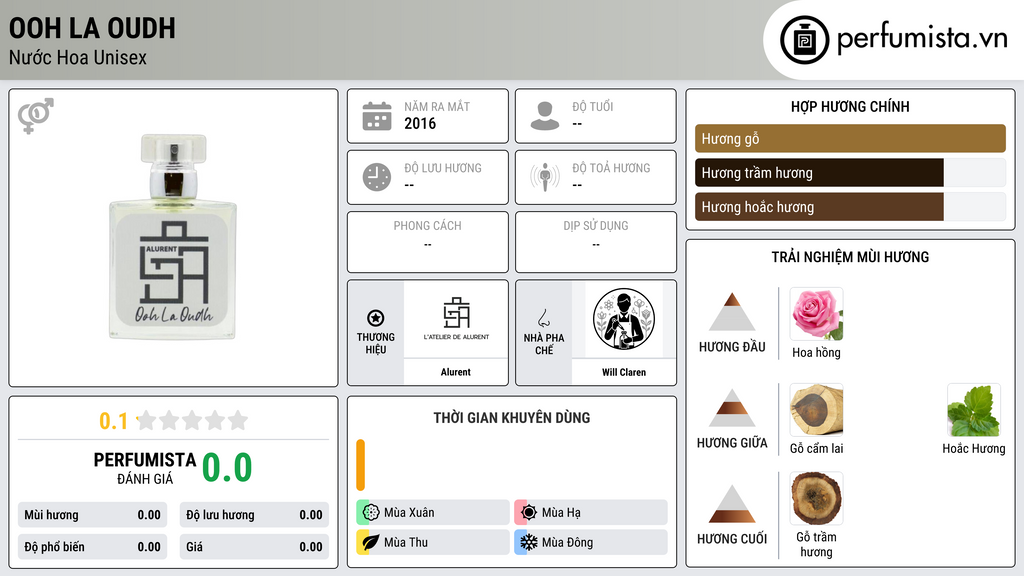Click the Mùa Đông snowflake icon
This screenshot has width=1024, height=576.
pos(529,542)
